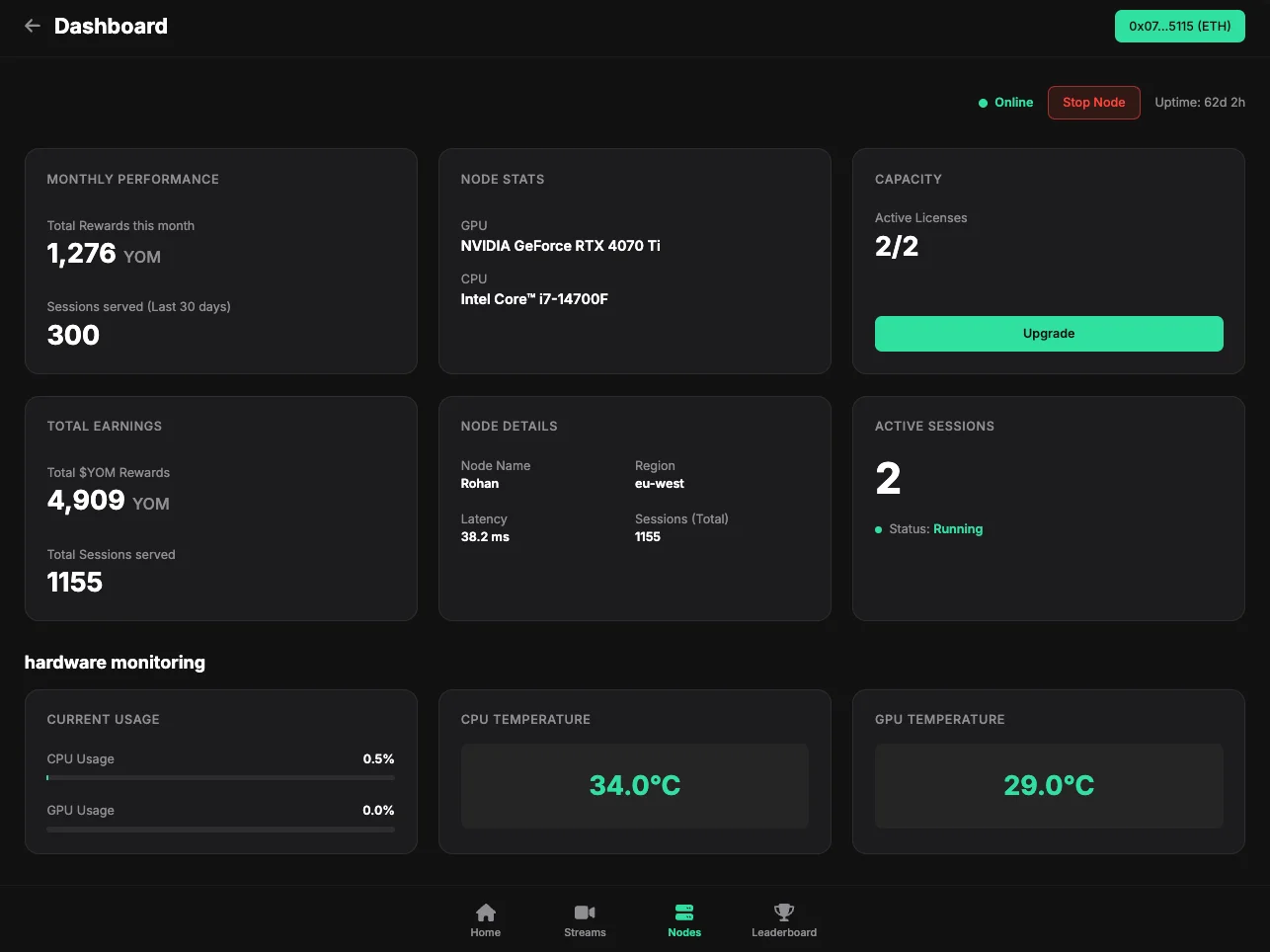Click the Upgrade button in Capacity card
This screenshot has height=952, width=1270.
point(1048,333)
